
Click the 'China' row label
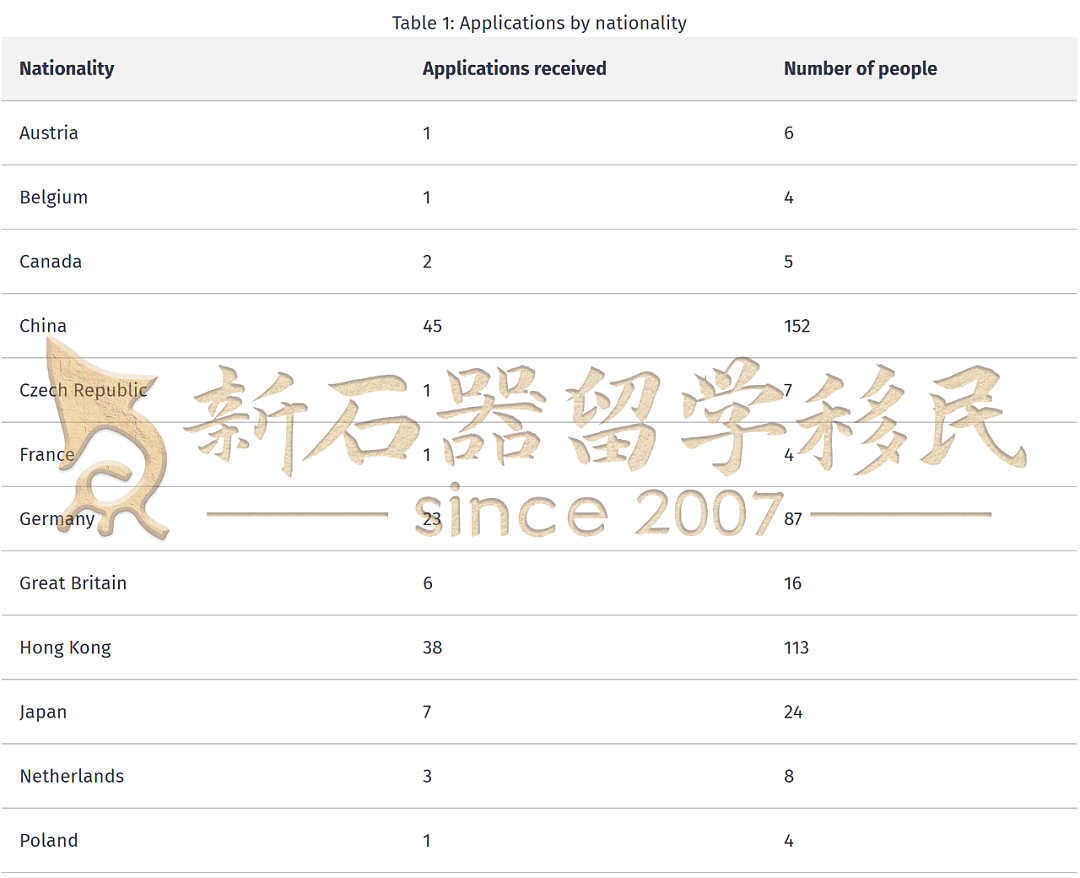[x=43, y=326]
